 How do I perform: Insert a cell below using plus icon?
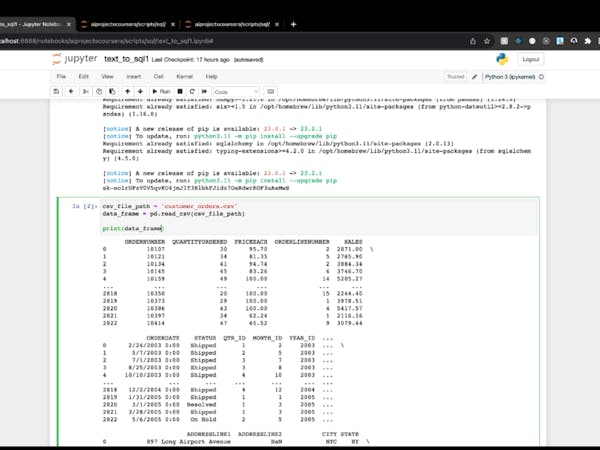pyautogui.click(x=71, y=91)
